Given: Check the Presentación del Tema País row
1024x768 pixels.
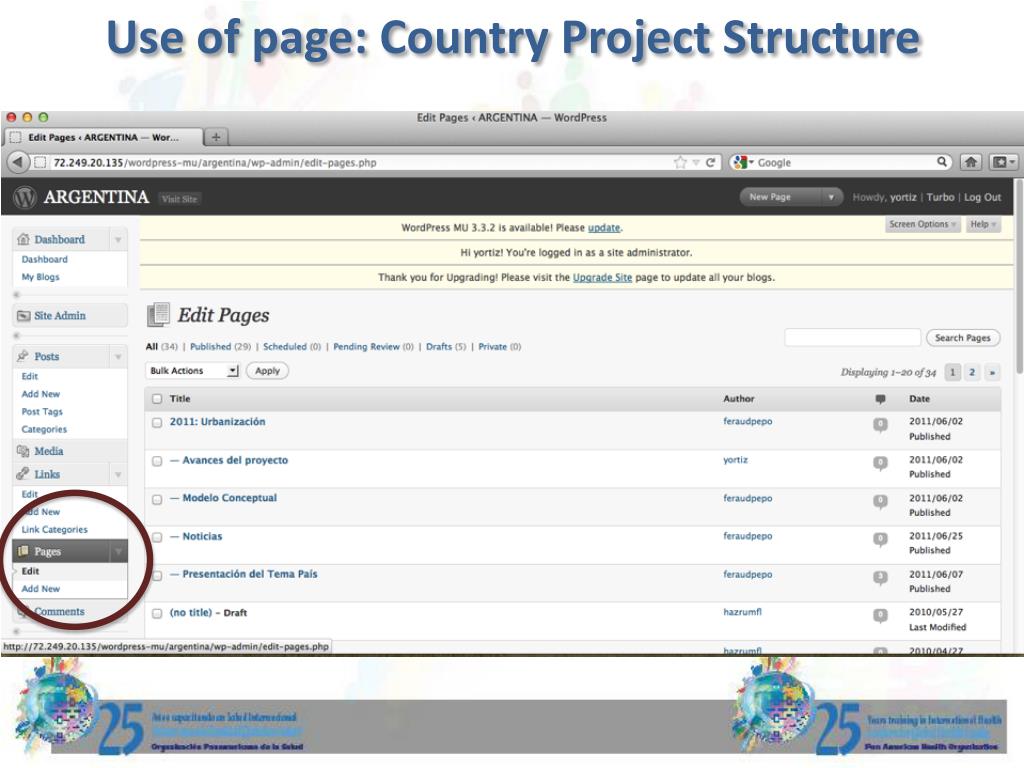Looking at the screenshot, I should pos(157,575).
